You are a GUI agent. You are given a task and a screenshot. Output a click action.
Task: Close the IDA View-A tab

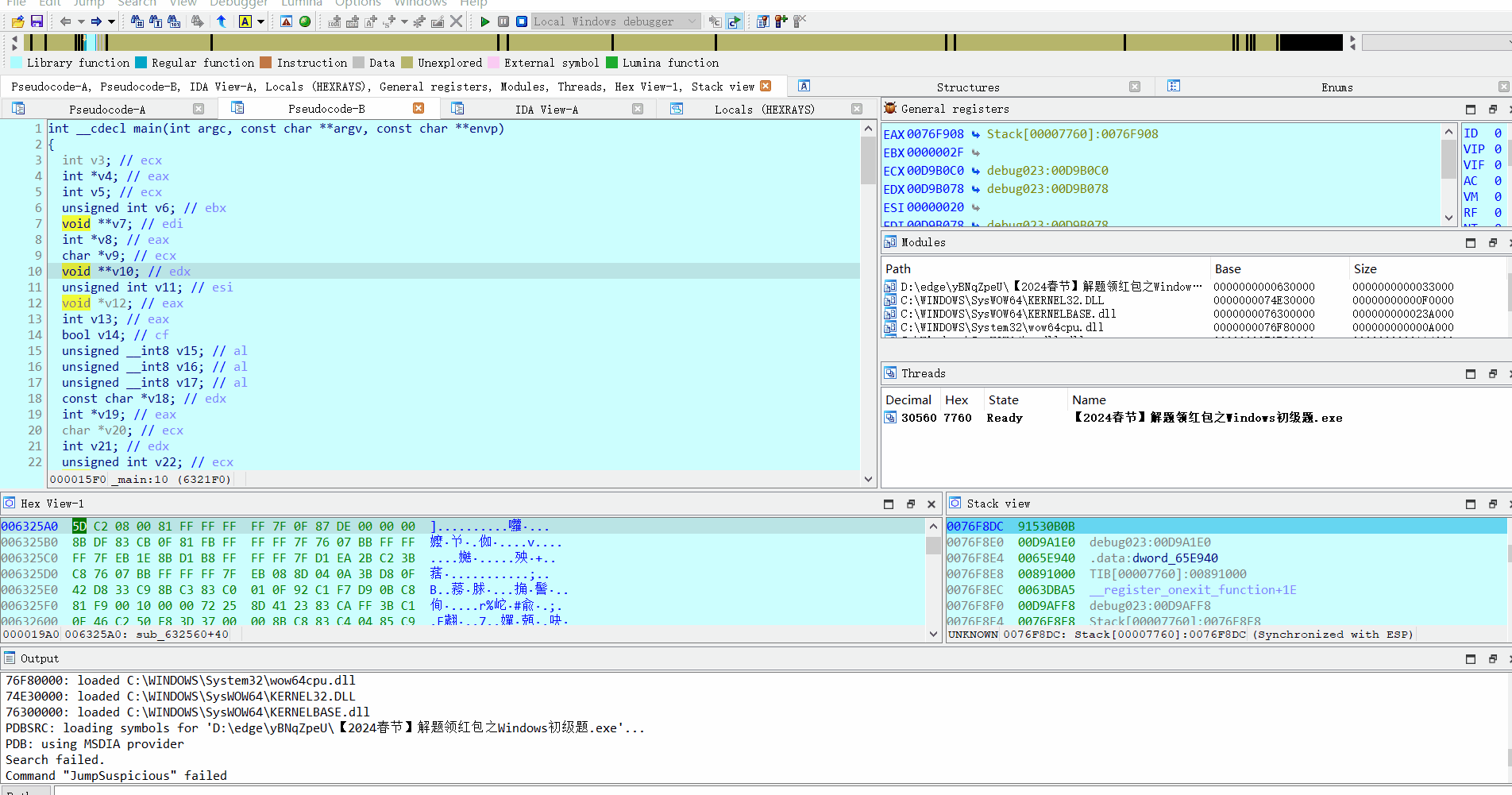coord(638,109)
